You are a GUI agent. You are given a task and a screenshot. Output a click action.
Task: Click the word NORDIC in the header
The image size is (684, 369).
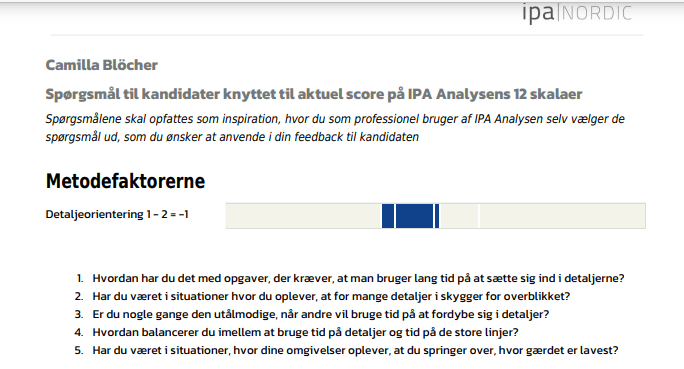coord(597,13)
